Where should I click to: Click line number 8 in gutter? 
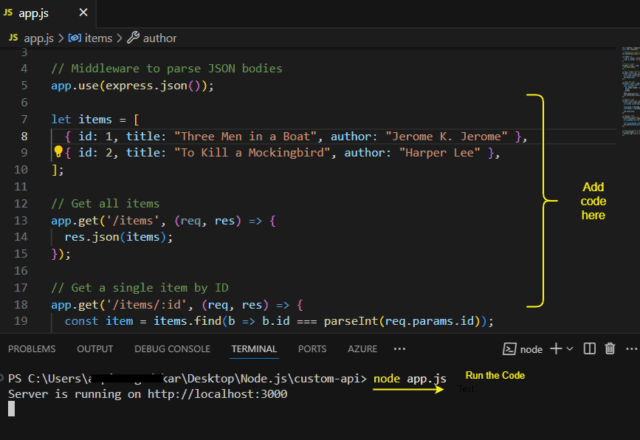(x=24, y=136)
